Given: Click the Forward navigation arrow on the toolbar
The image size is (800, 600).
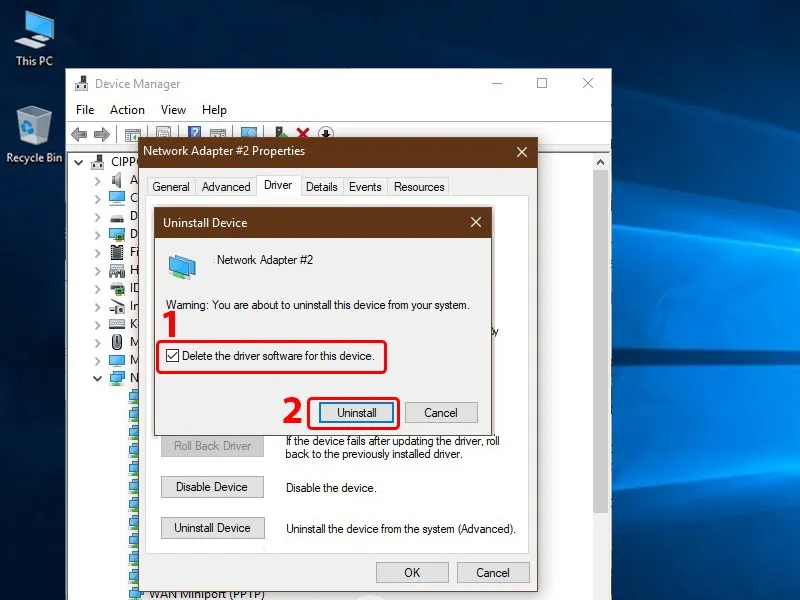Looking at the screenshot, I should click(101, 134).
